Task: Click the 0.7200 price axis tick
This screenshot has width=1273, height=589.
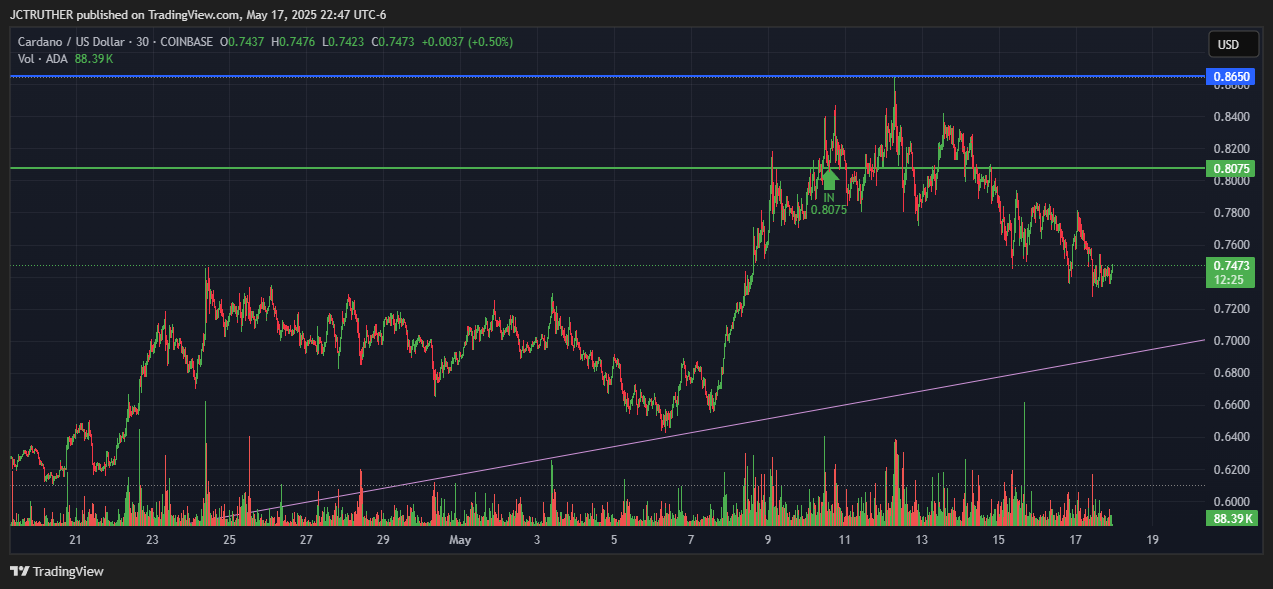Action: coord(1233,309)
